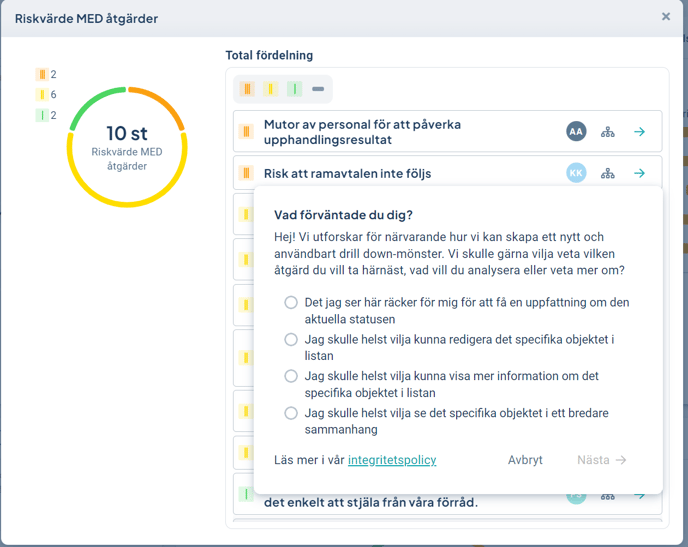The height and width of the screenshot is (547, 688).
Task: Close the Riskvärde MED åtgärder dialog
Action: pos(666,17)
